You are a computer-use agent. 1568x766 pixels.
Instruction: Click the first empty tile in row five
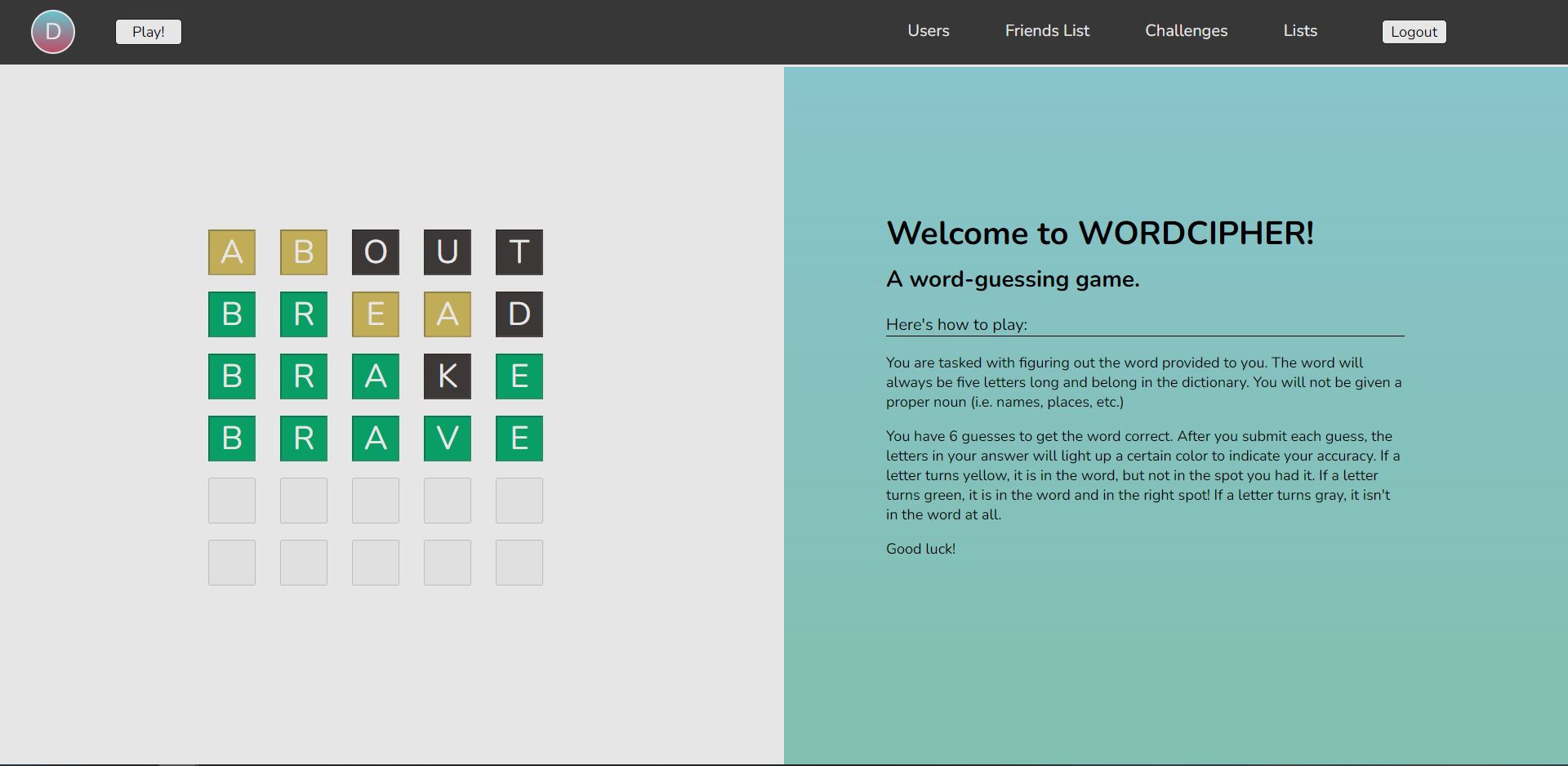(x=231, y=500)
